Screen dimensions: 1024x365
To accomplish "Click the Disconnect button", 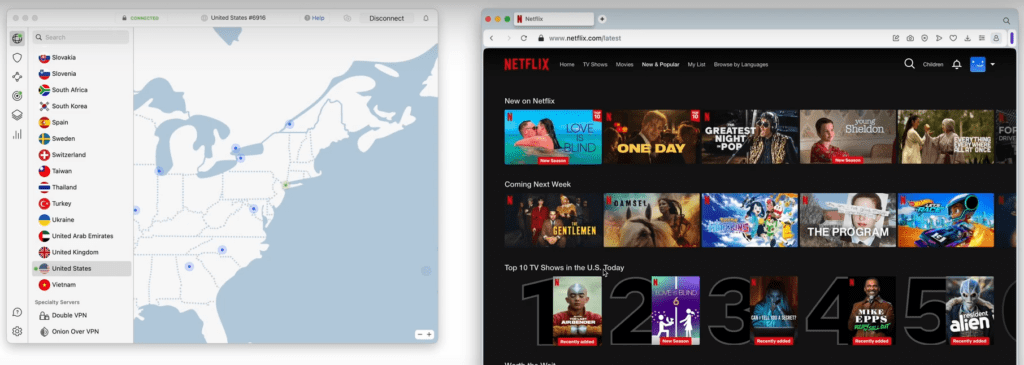I will (387, 18).
